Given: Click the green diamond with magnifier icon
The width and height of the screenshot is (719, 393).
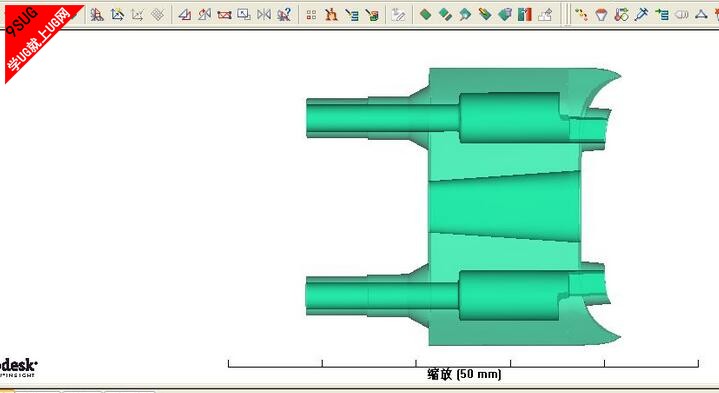Looking at the screenshot, I should pyautogui.click(x=465, y=15).
